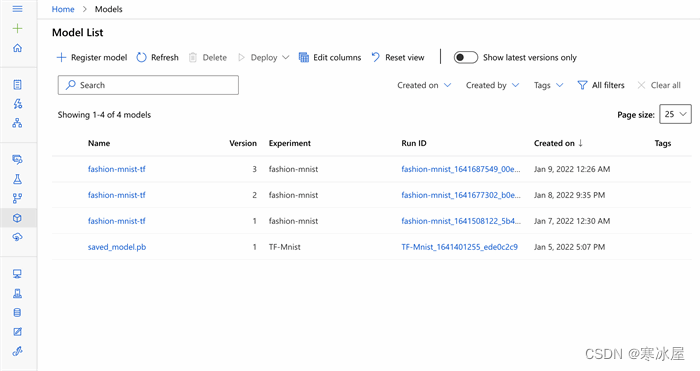The height and width of the screenshot is (371, 700).
Task: Select the Models cube icon in sidebar
Action: tap(17, 218)
